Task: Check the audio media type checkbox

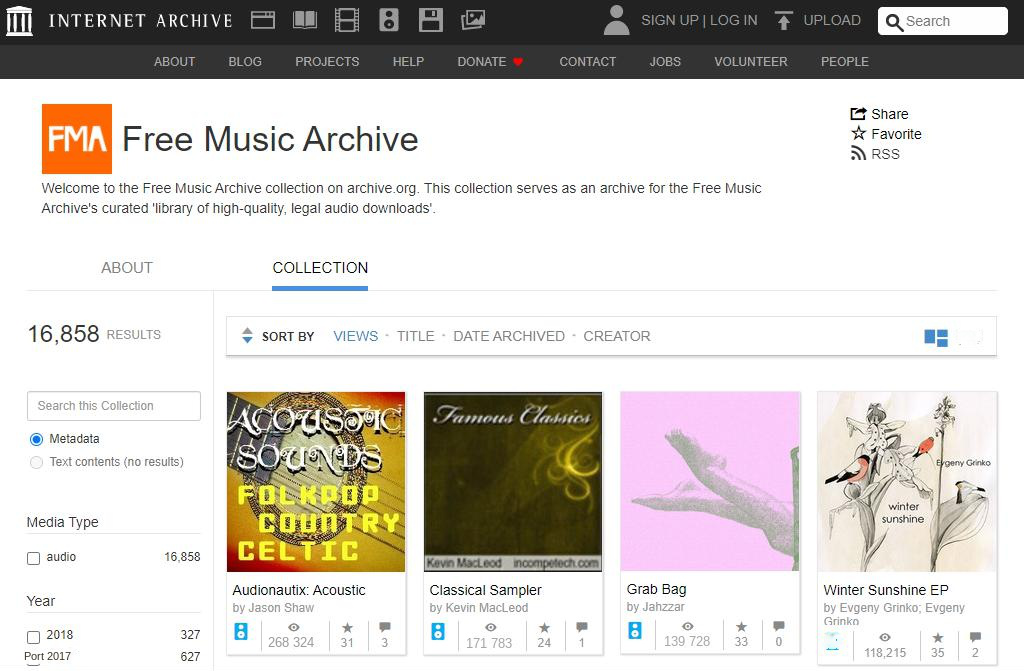Action: [34, 558]
